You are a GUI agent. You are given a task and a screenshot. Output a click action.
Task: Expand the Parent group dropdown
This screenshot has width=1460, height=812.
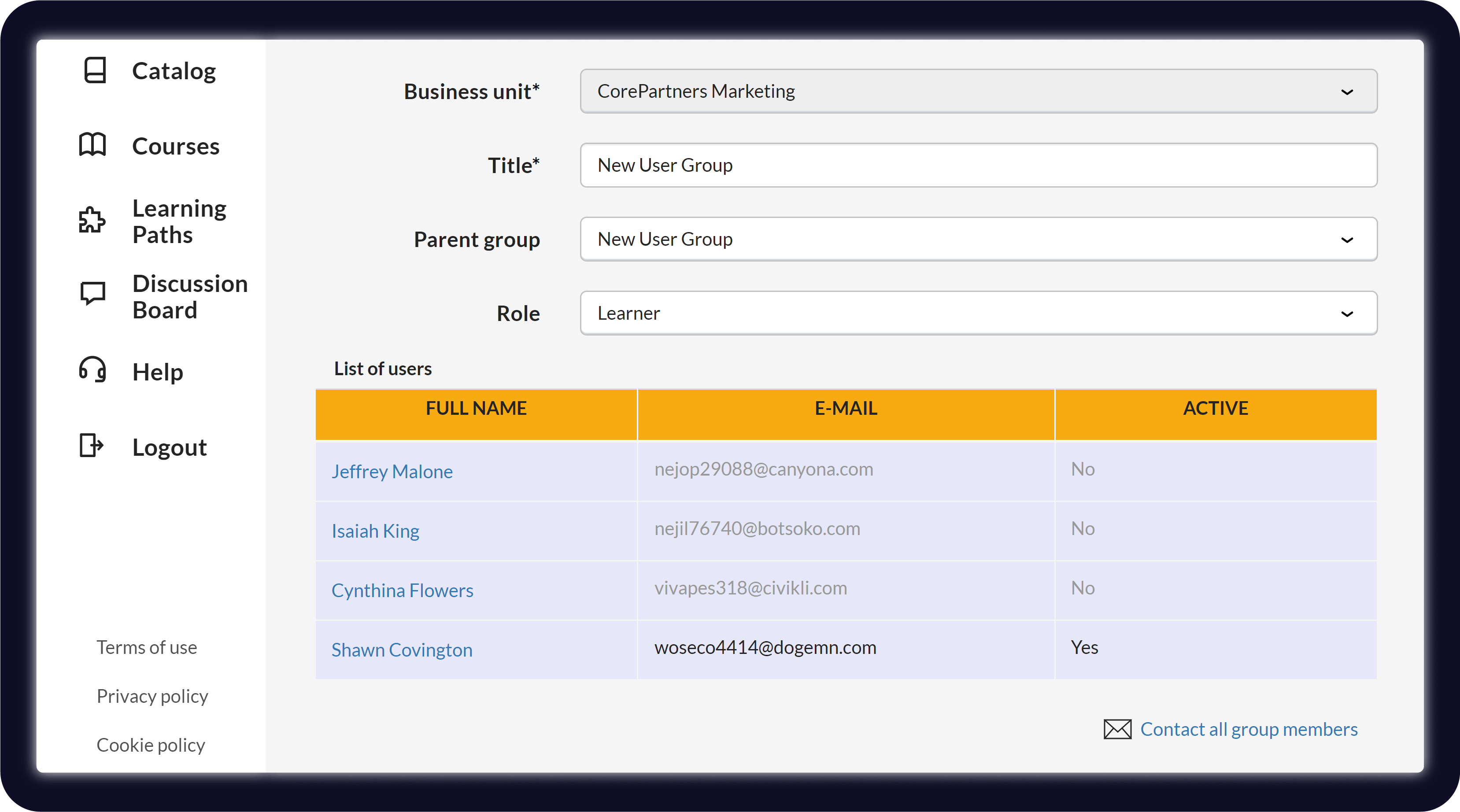point(978,239)
